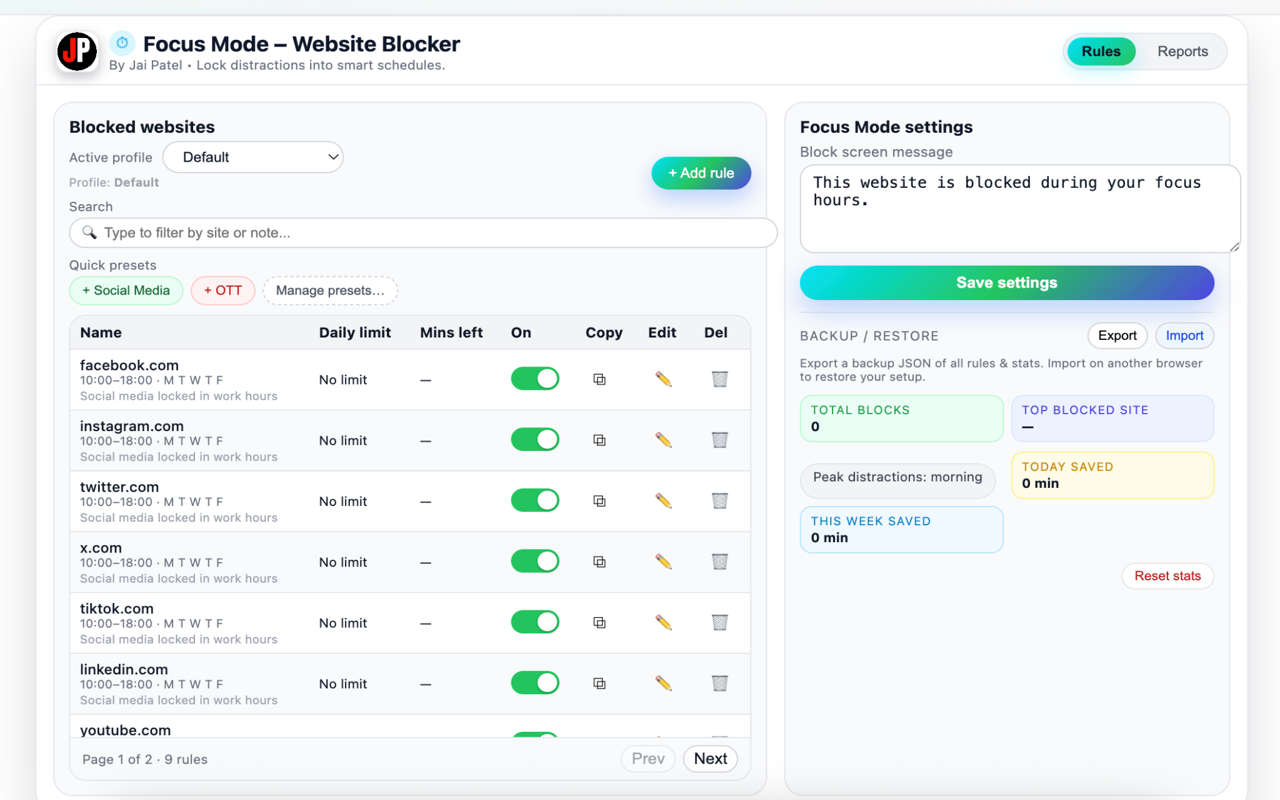Image resolution: width=1280 pixels, height=800 pixels.
Task: Turn off the twitter.com rule
Action: pyautogui.click(x=535, y=501)
